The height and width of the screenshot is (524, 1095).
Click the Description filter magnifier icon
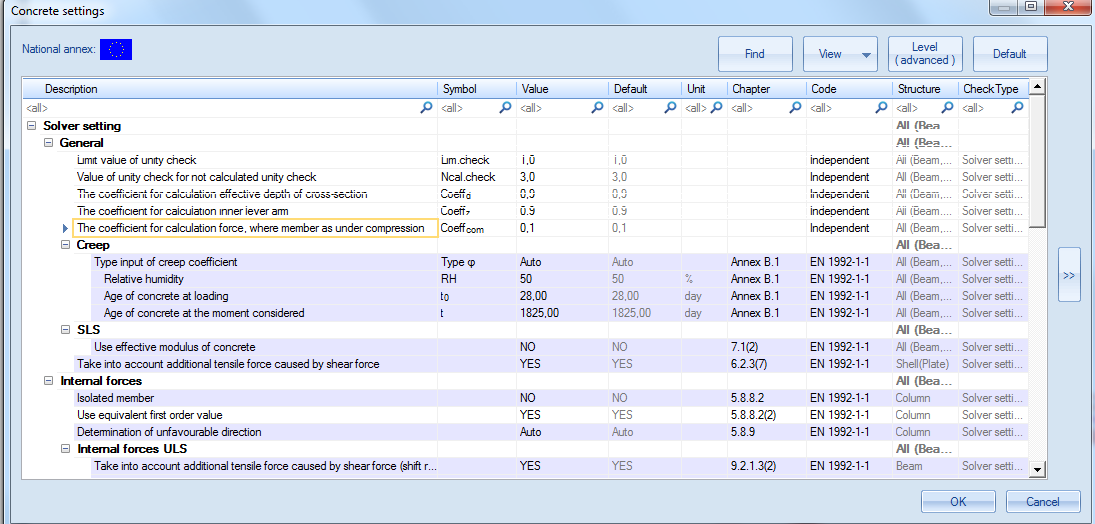tap(426, 108)
